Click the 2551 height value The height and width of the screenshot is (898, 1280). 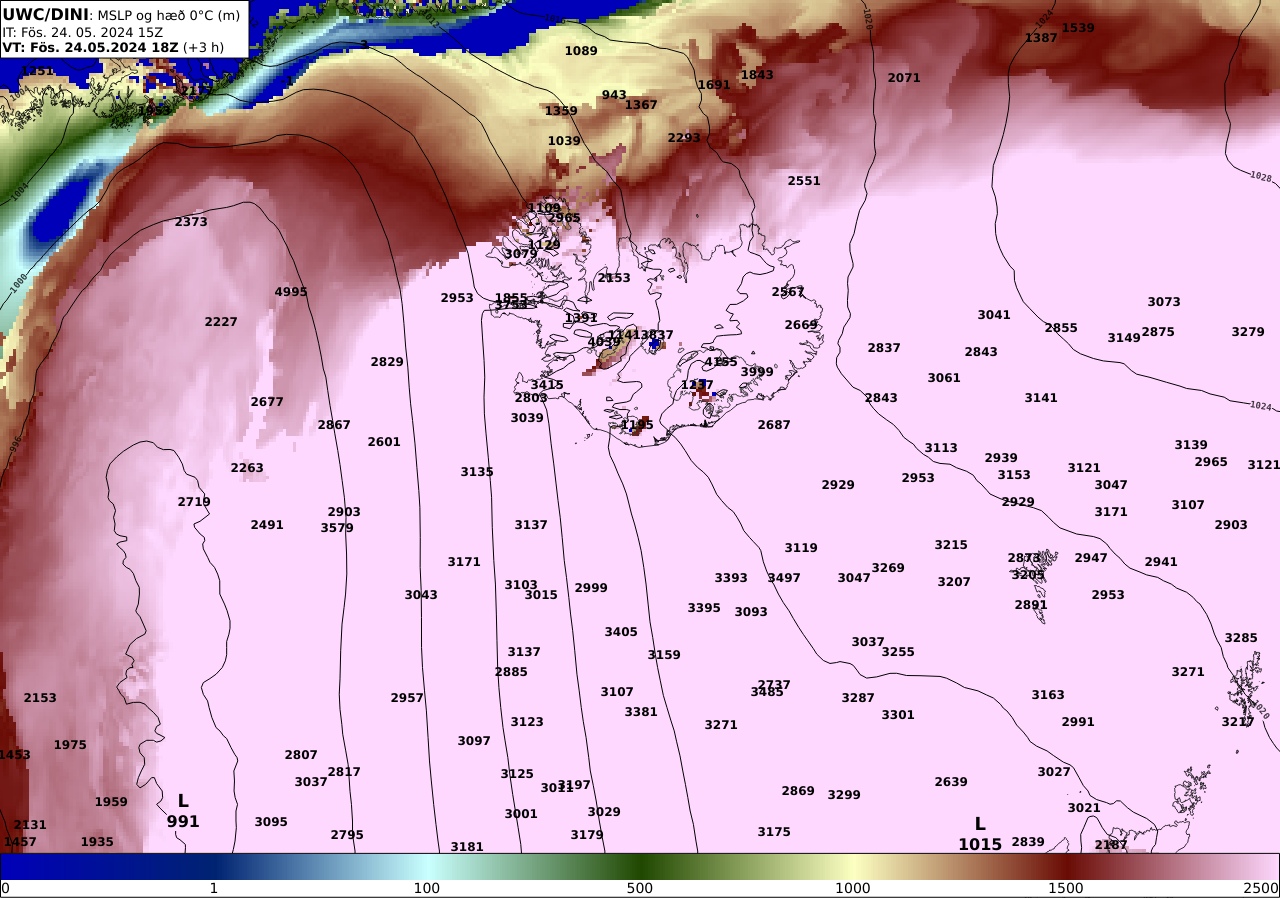click(x=804, y=182)
